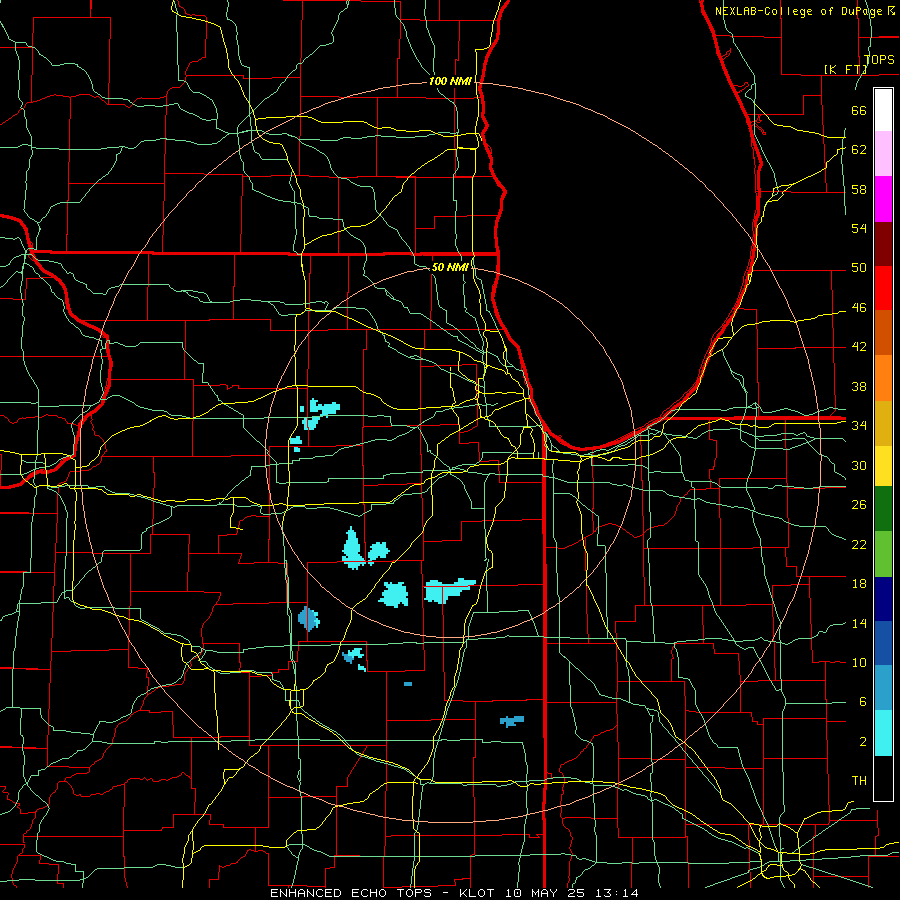Click the legend value "6"
This screenshot has width=900, height=900.
point(862,702)
